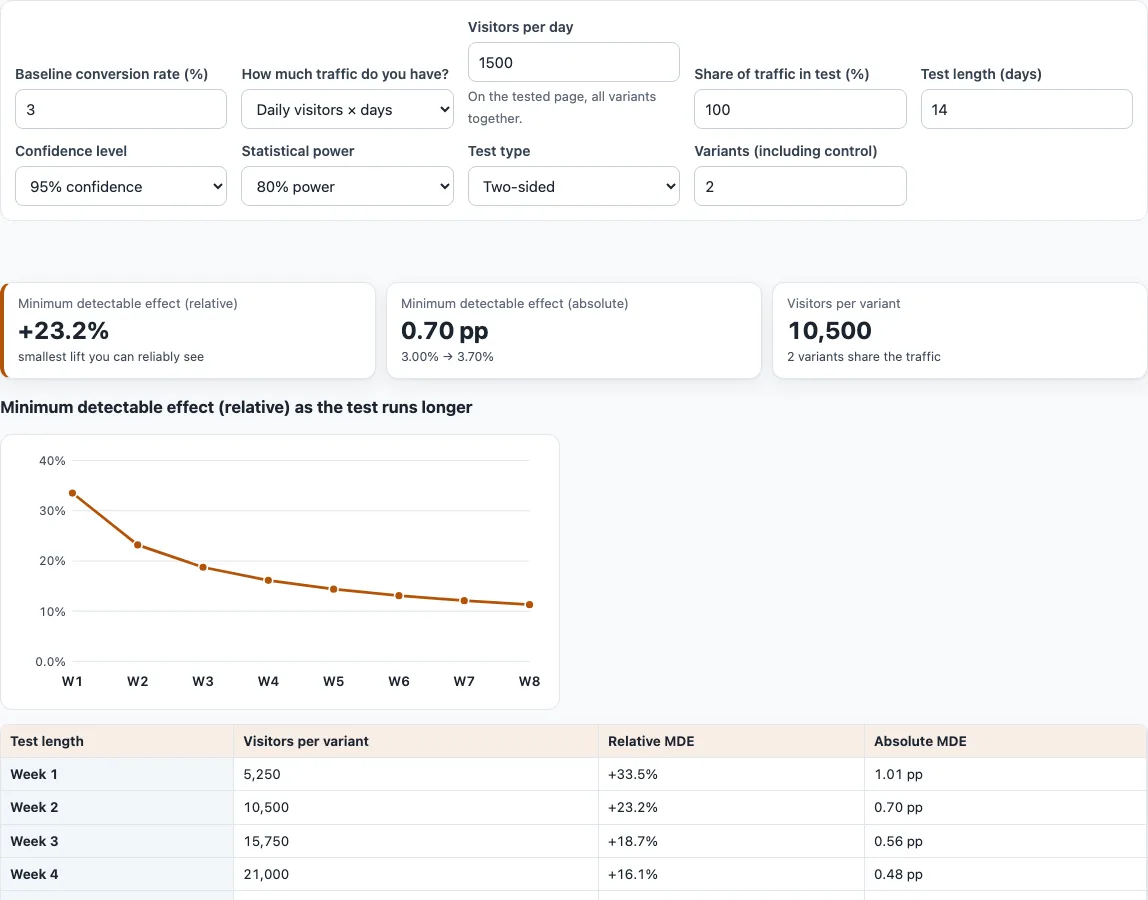1148x900 pixels.
Task: Click the W8 data point on chart
Action: (529, 604)
